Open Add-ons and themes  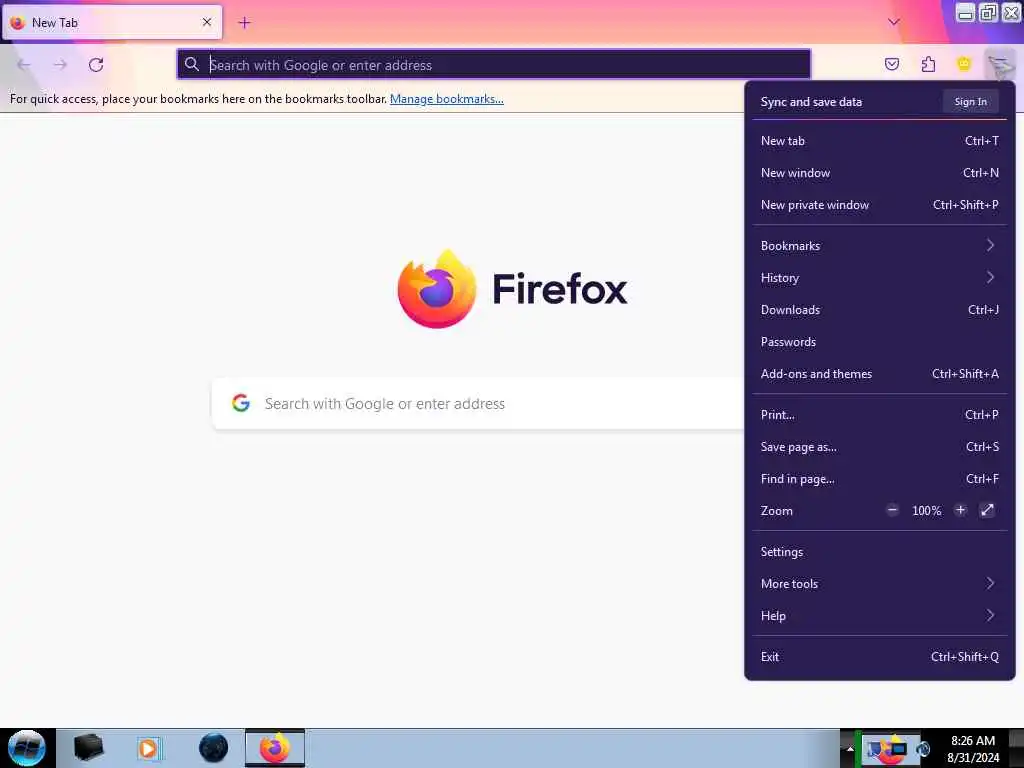pos(880,374)
